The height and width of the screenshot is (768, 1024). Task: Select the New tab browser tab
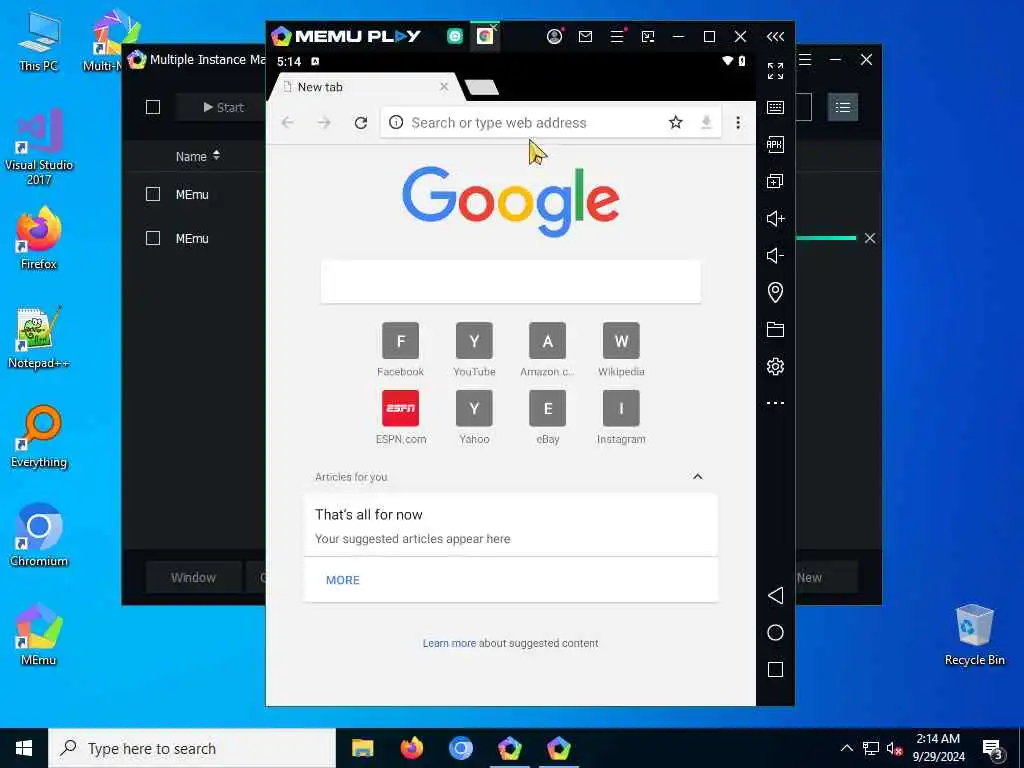(x=366, y=87)
